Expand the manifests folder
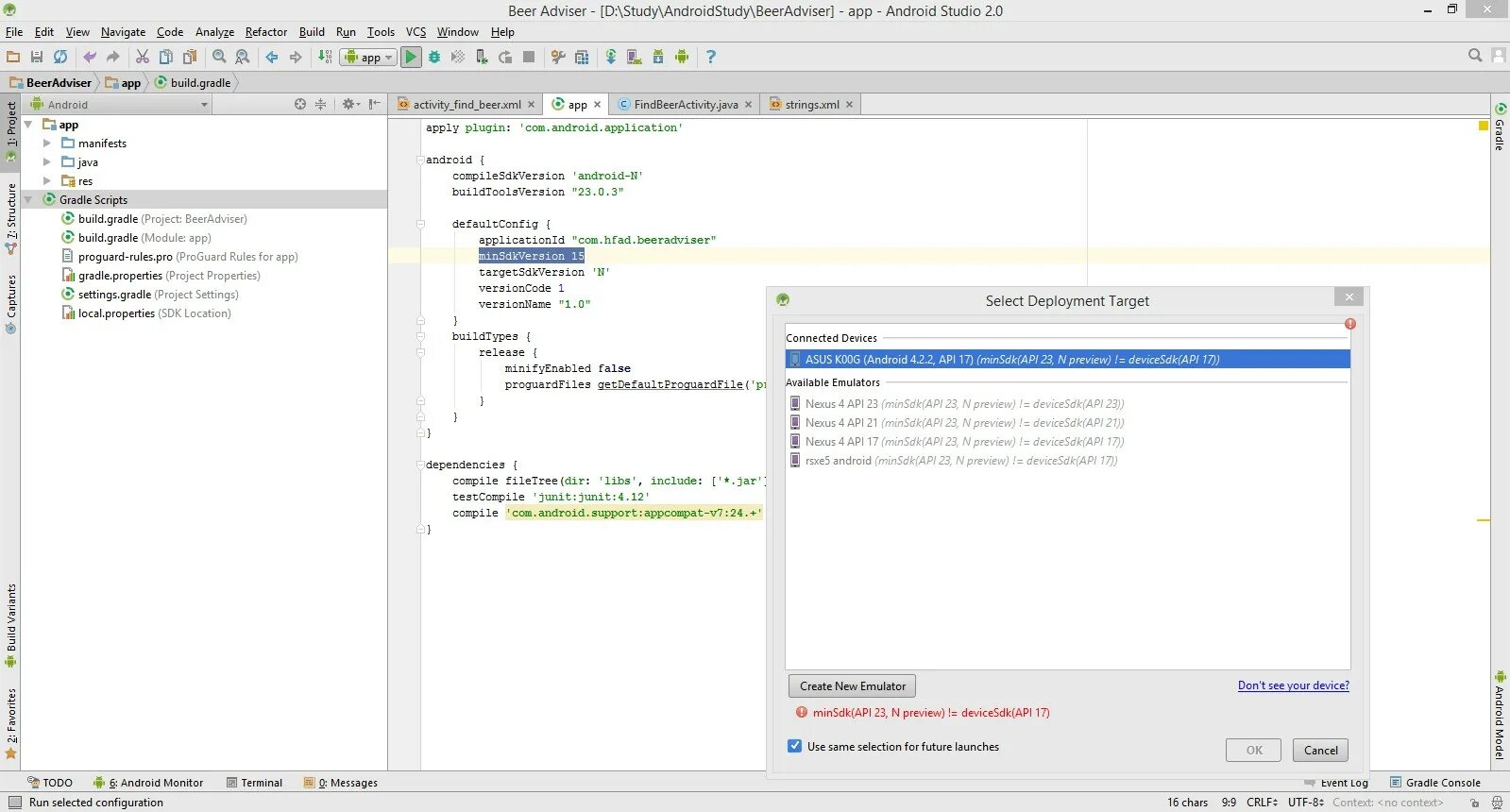The width and height of the screenshot is (1510, 812). (47, 144)
